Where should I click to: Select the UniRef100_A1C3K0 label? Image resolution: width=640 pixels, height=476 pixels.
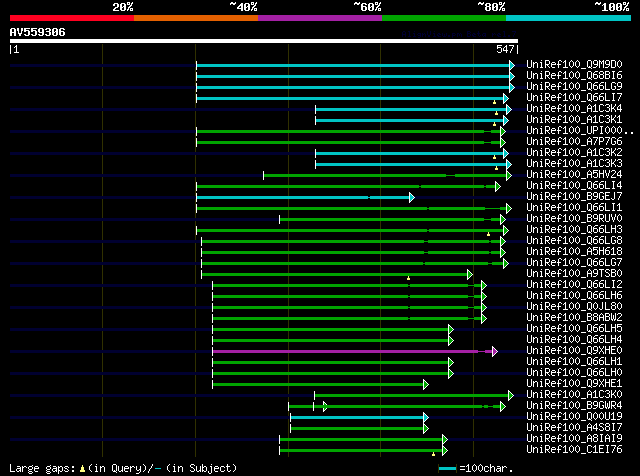574,395
